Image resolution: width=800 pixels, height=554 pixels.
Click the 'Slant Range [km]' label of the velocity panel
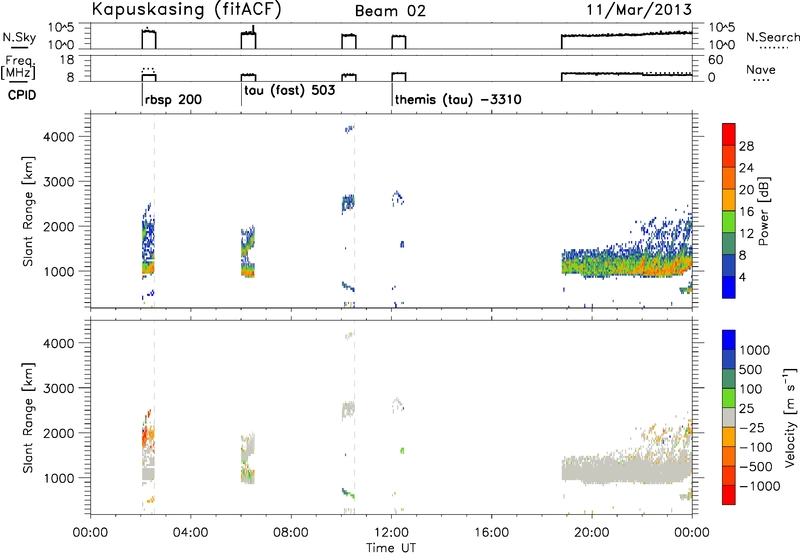tap(28, 418)
